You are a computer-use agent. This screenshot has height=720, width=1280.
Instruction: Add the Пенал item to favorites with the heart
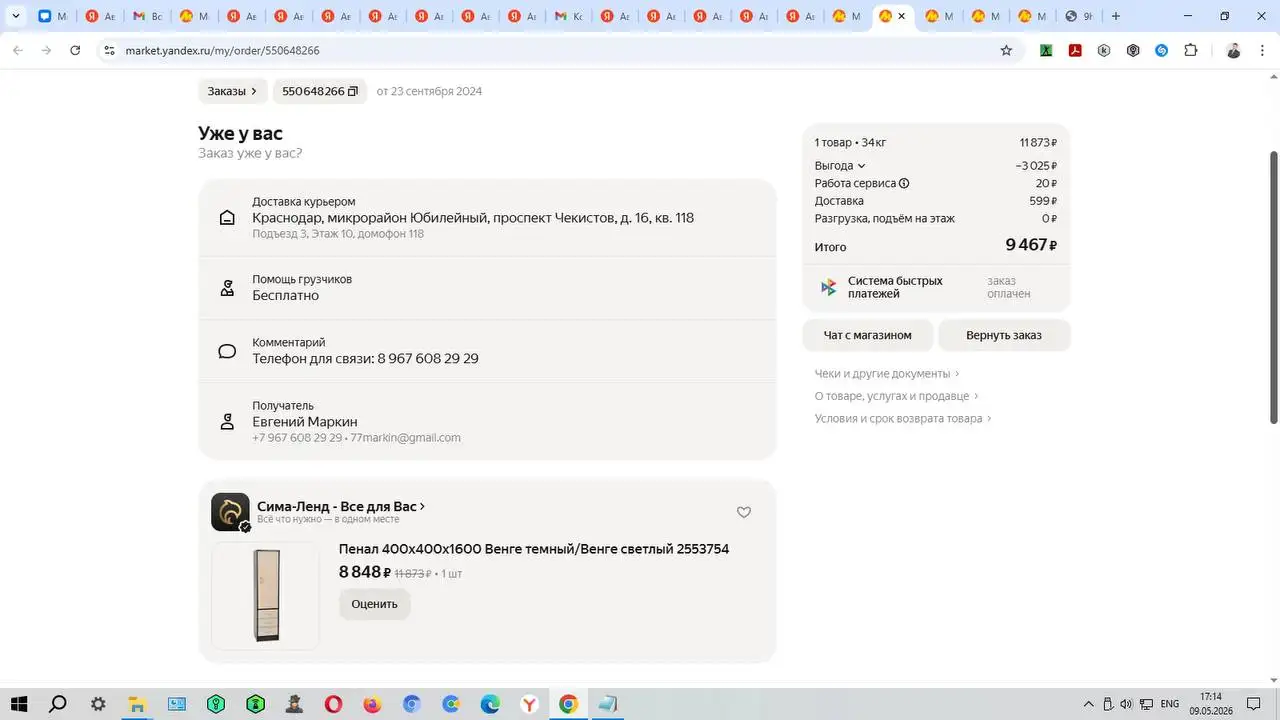pyautogui.click(x=743, y=512)
